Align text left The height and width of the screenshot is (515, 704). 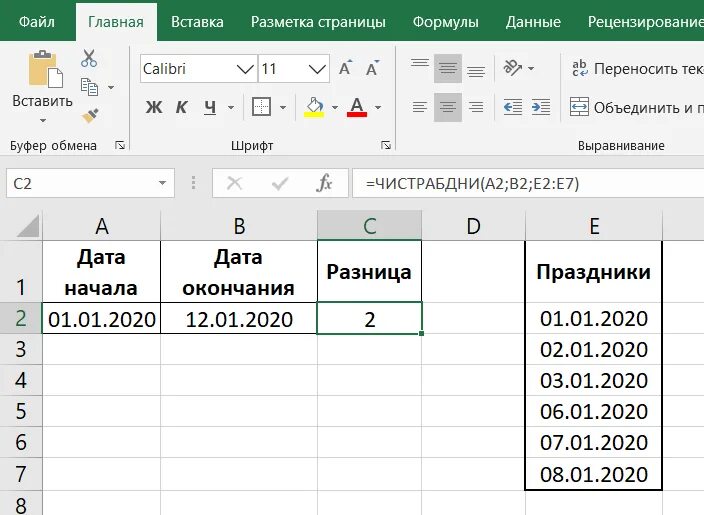coord(420,107)
